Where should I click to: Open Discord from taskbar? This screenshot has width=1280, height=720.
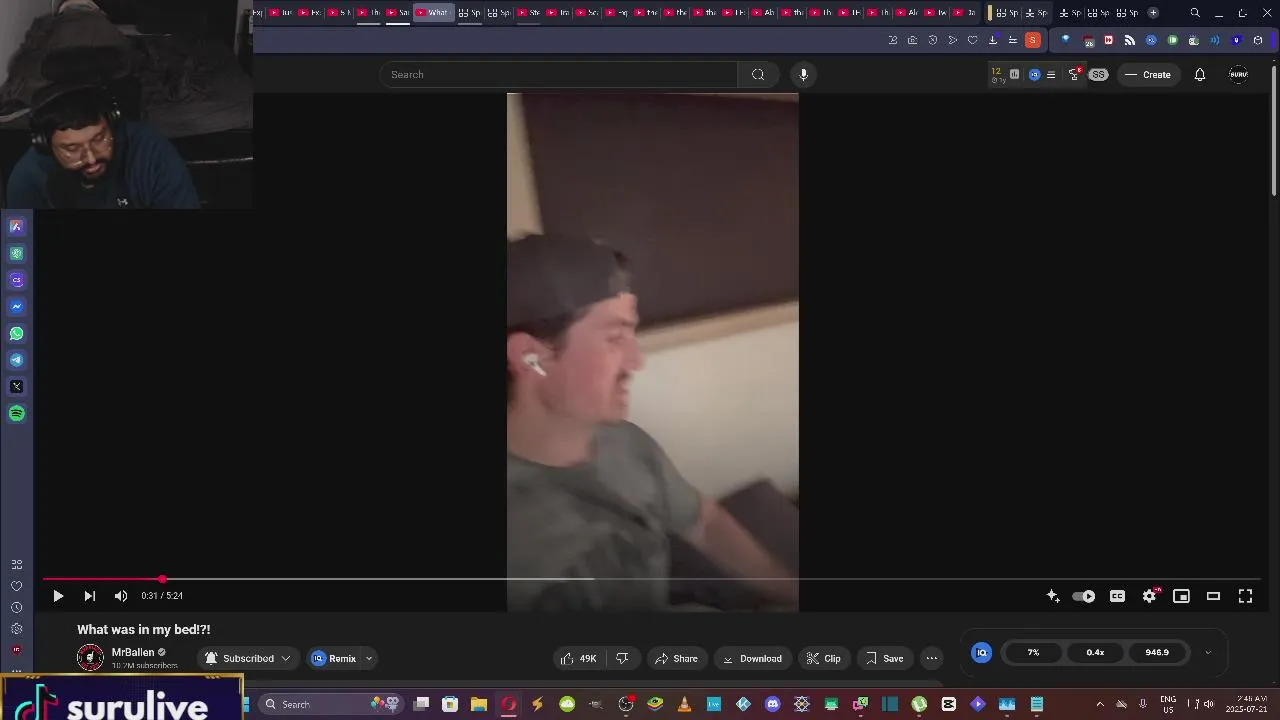point(772,704)
